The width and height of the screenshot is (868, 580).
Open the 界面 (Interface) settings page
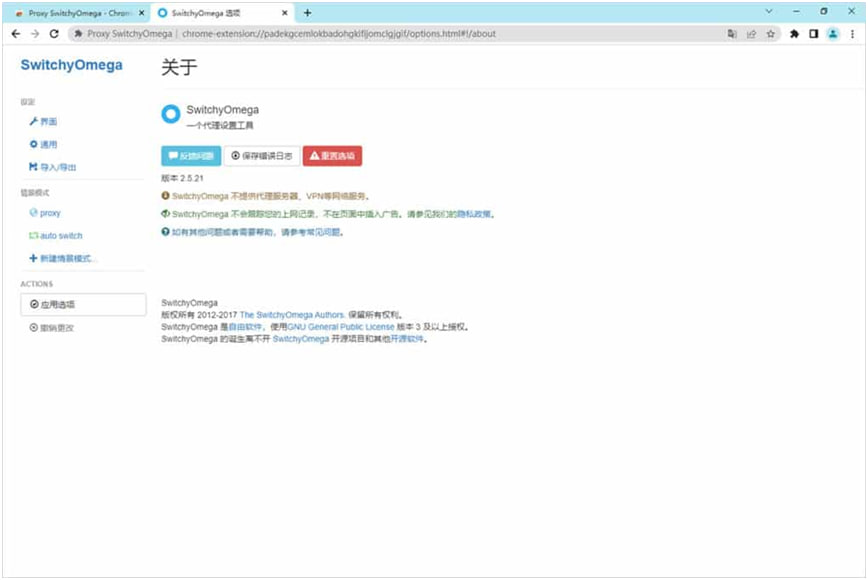coord(48,121)
